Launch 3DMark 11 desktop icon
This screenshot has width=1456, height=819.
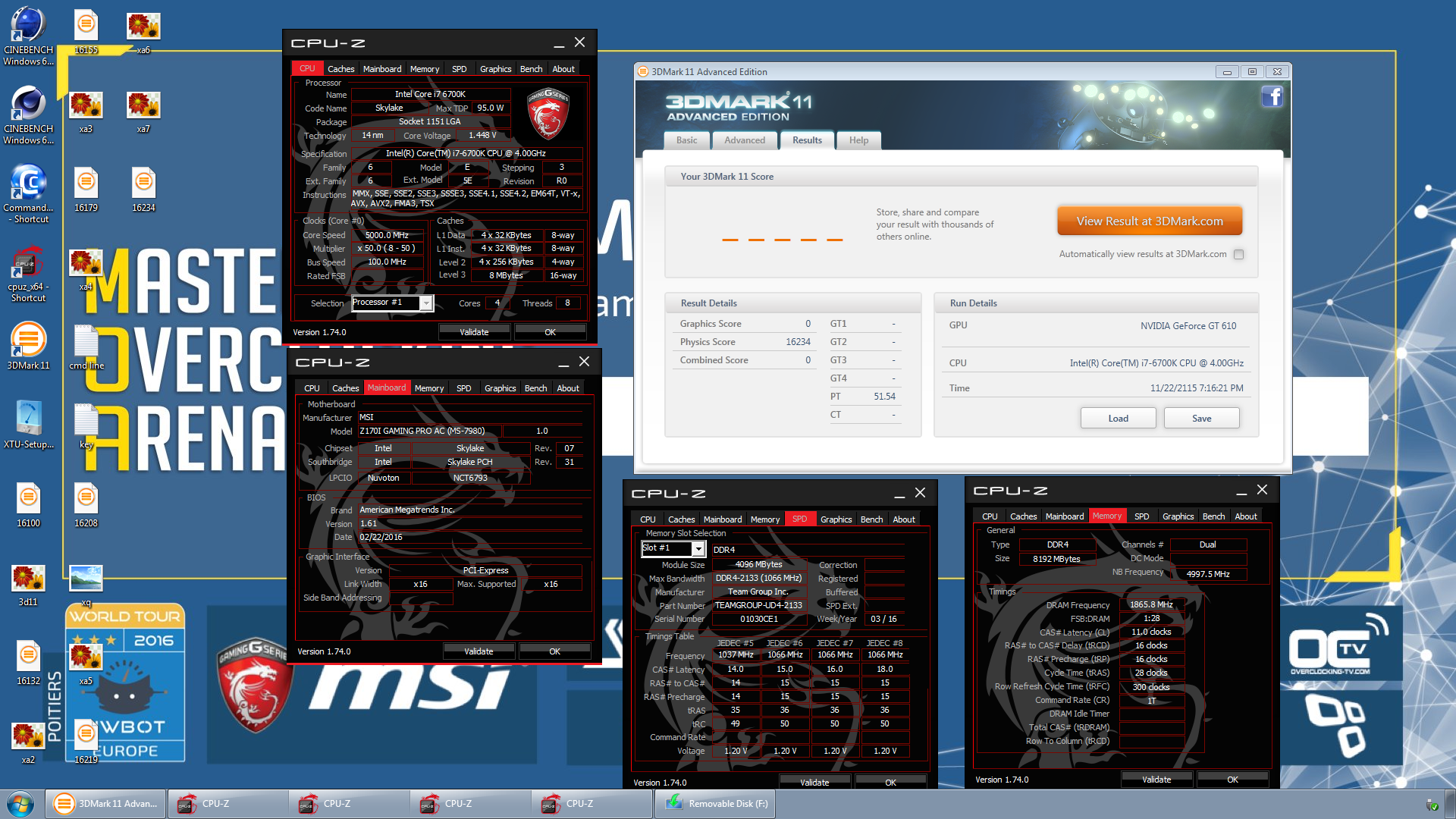tap(28, 346)
